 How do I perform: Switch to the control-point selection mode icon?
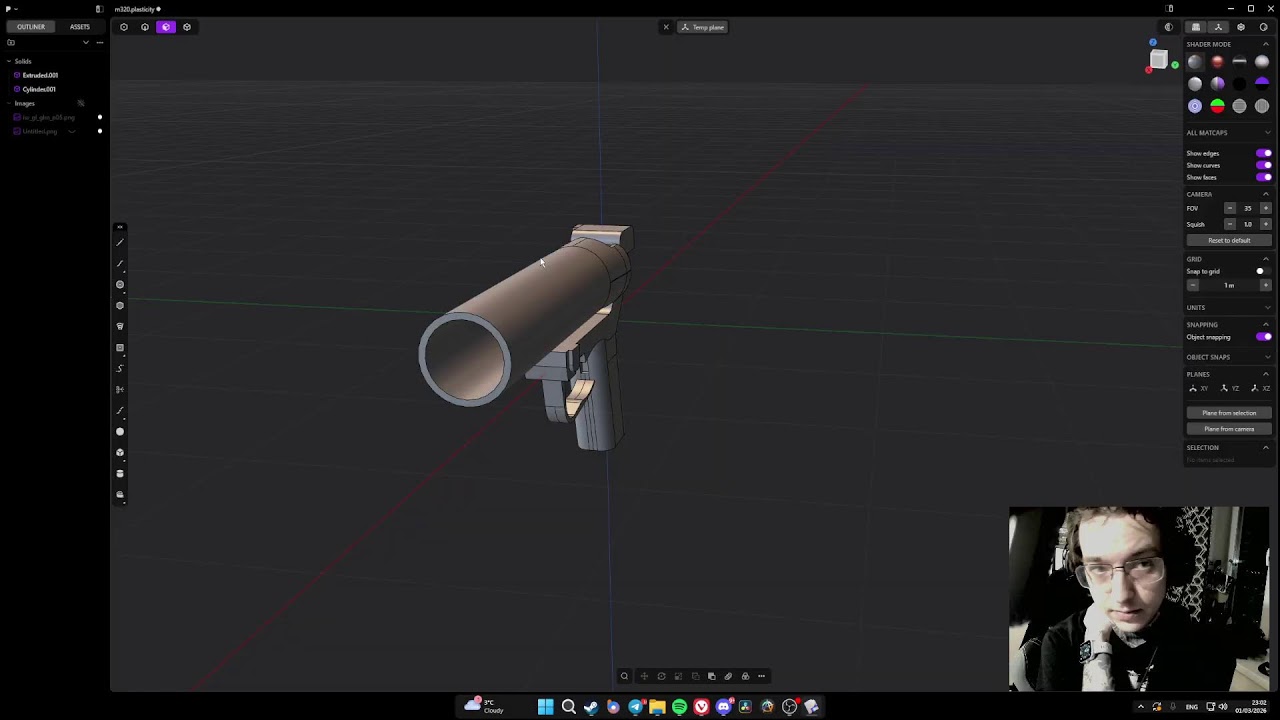pos(124,27)
